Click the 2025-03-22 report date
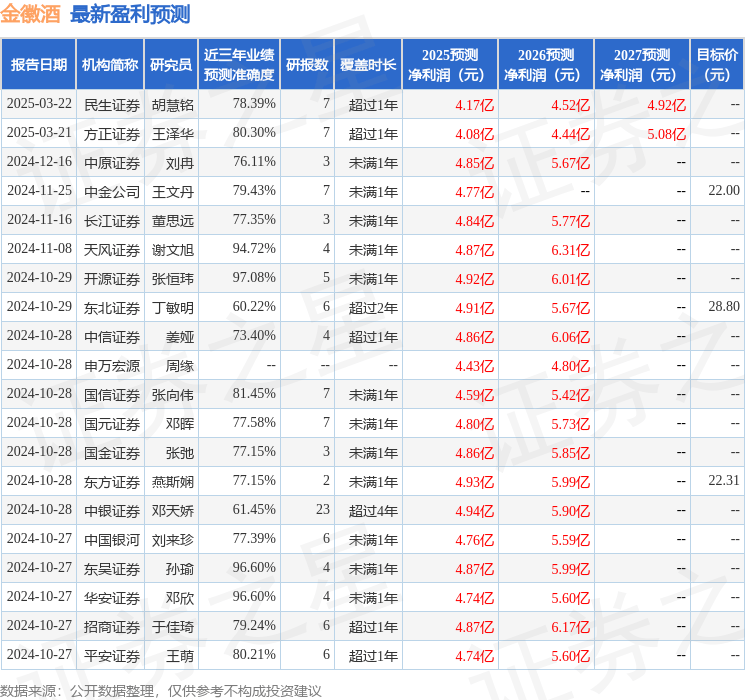Screen dimensions: 745x700 [39, 103]
